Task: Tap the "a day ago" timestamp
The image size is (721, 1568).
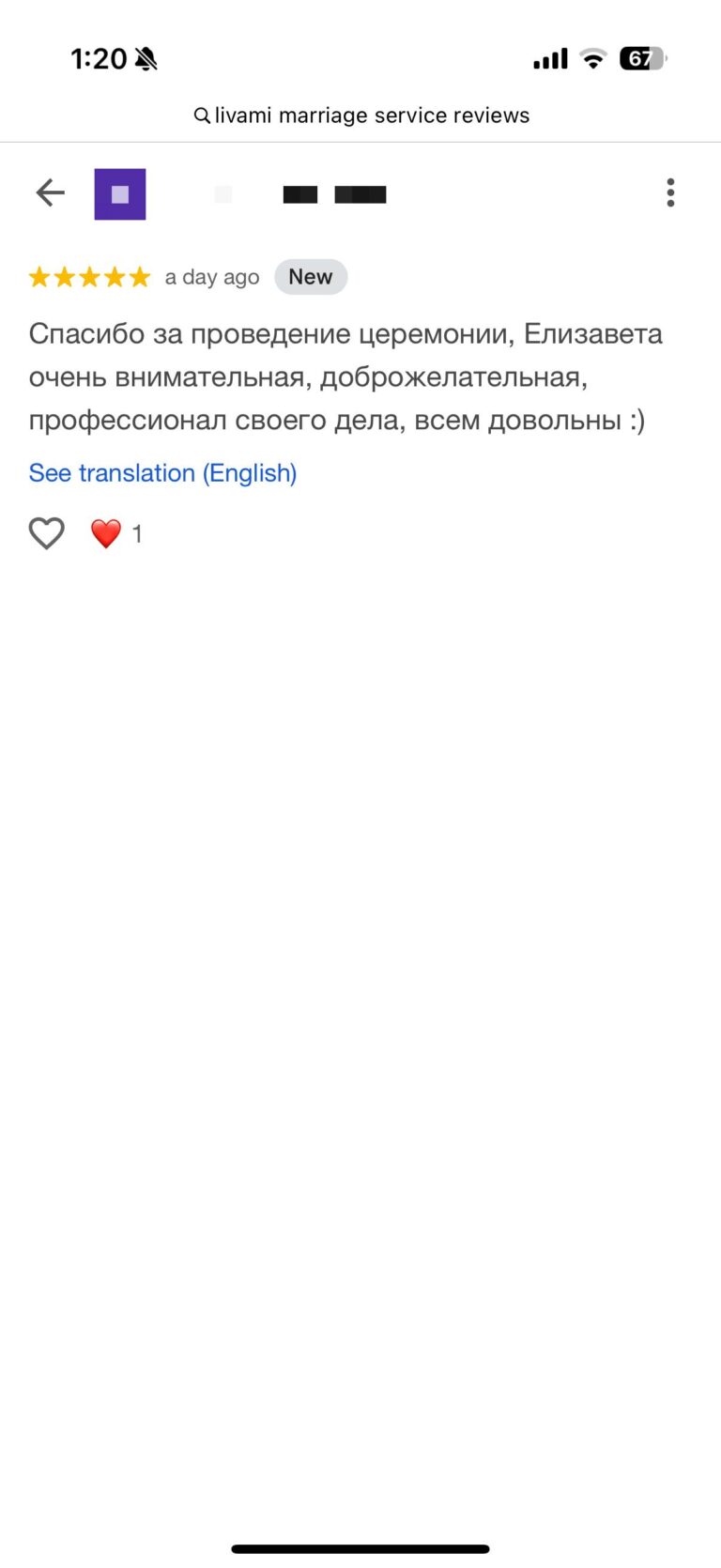Action: pos(212,277)
